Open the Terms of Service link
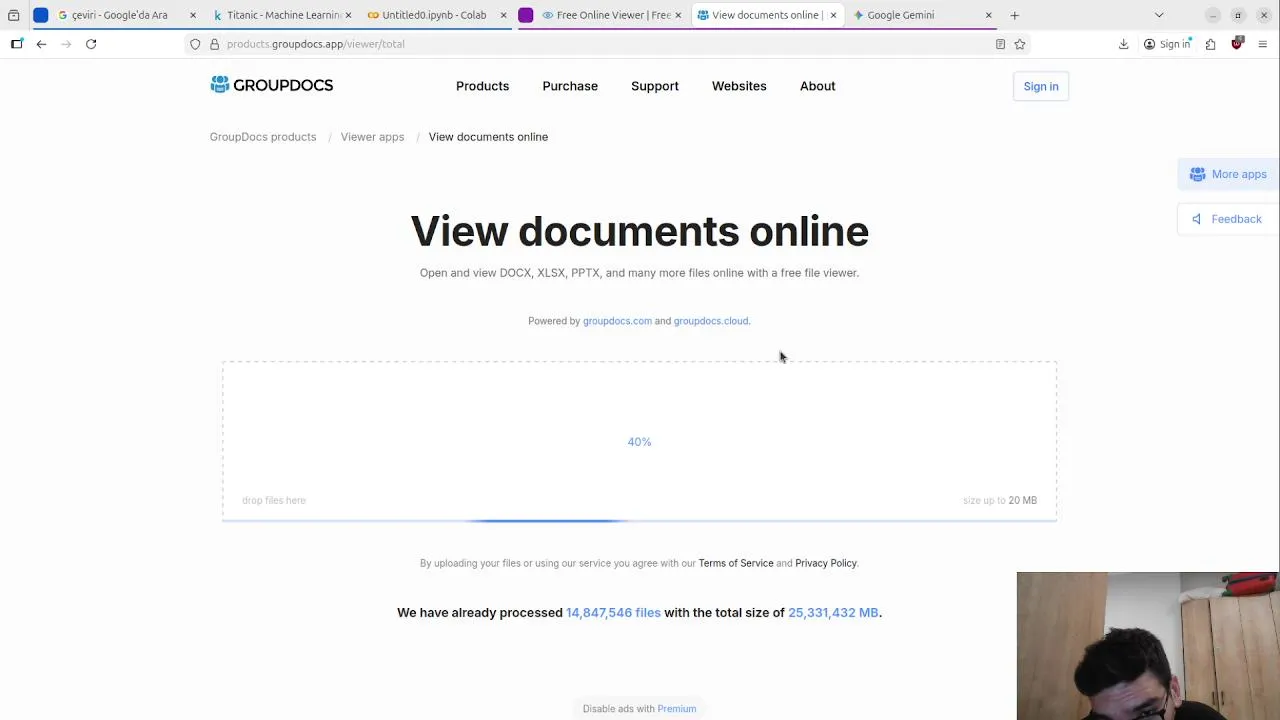The width and height of the screenshot is (1280, 720). click(736, 563)
